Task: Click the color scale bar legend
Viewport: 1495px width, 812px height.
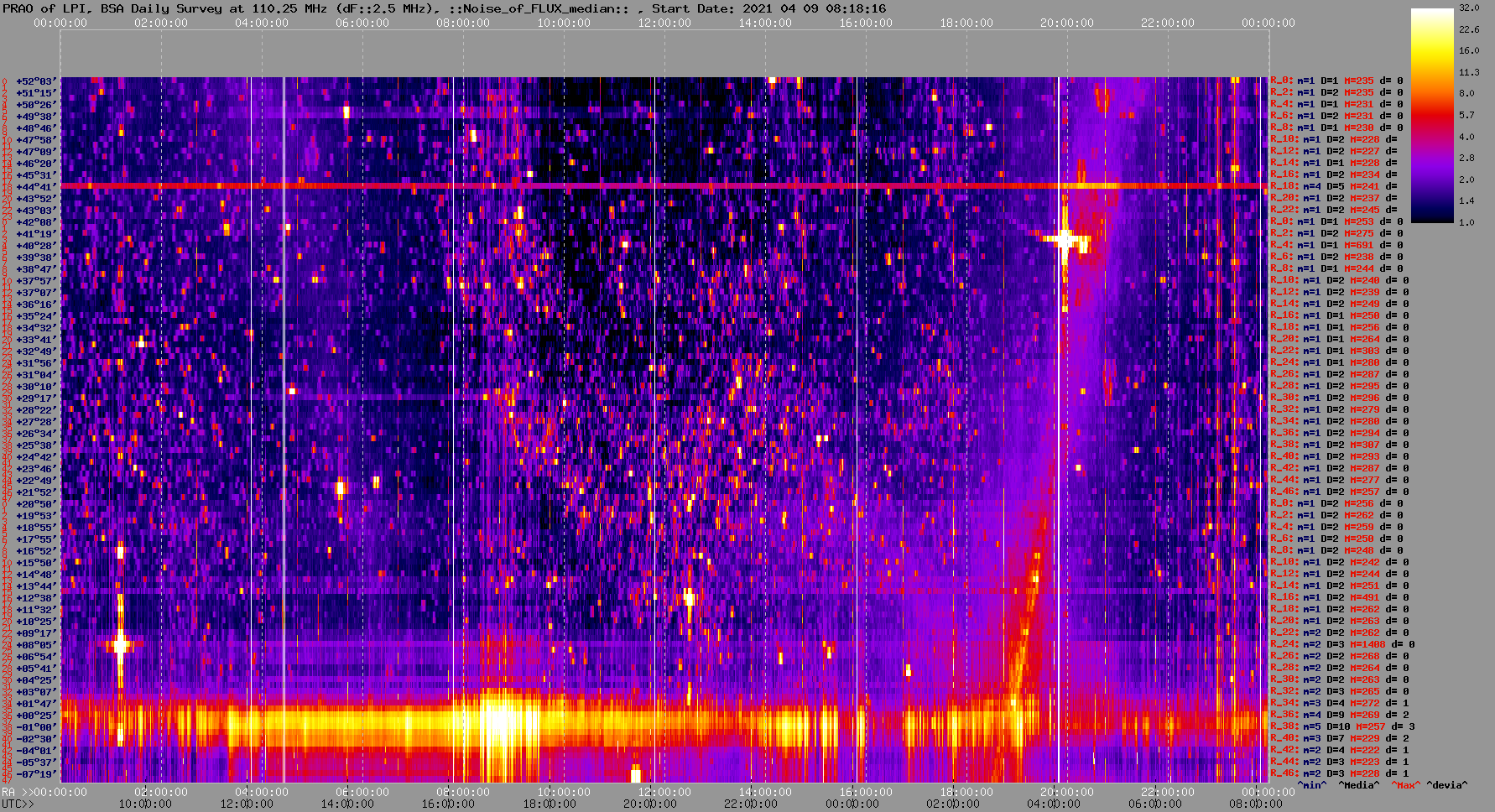Action: 1432,115
